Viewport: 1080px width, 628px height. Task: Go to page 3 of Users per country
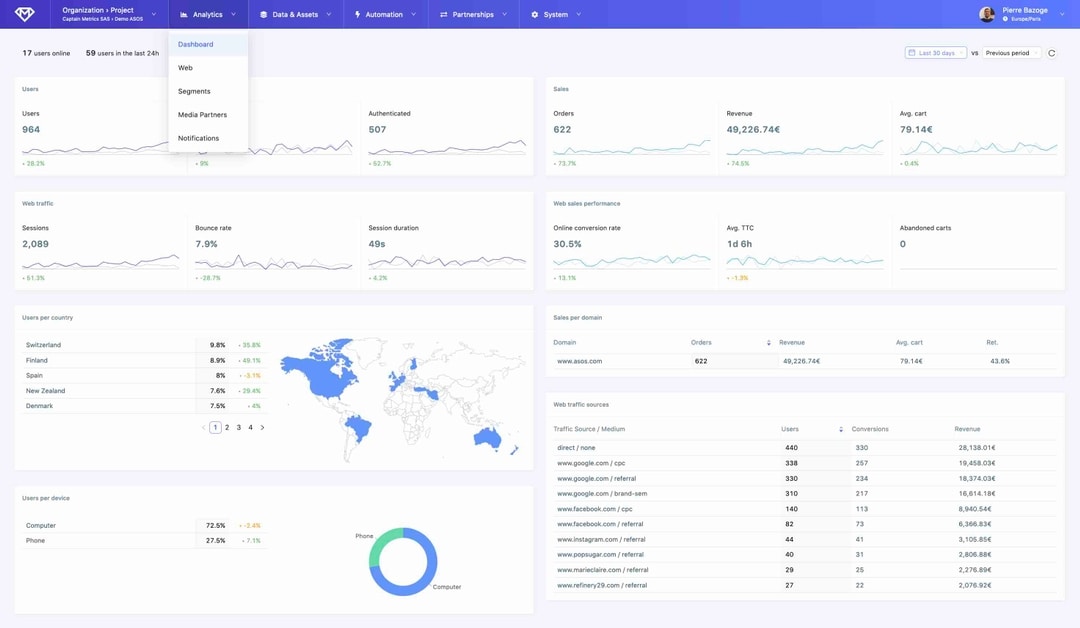coord(239,428)
